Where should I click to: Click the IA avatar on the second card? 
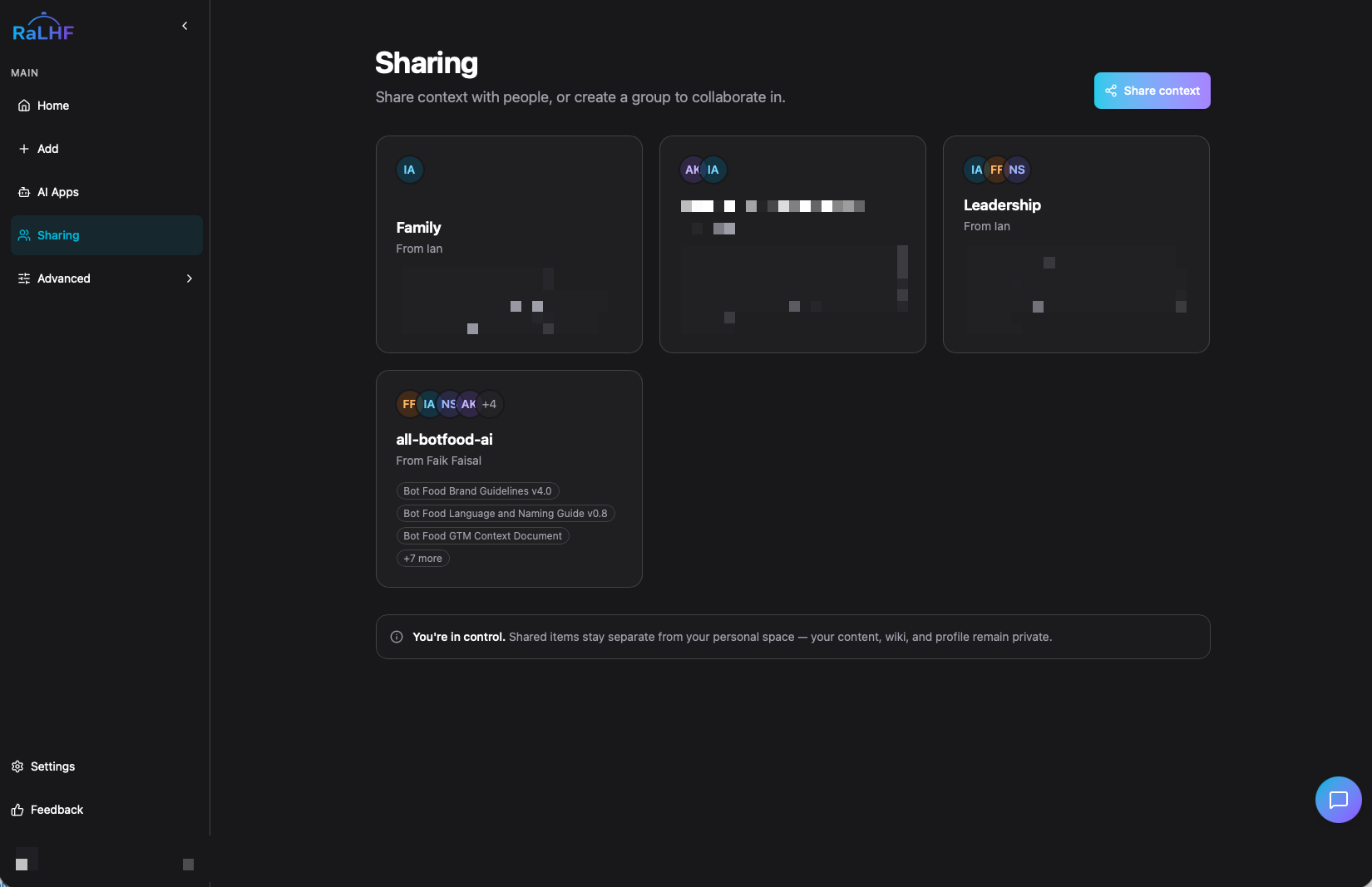coord(713,170)
